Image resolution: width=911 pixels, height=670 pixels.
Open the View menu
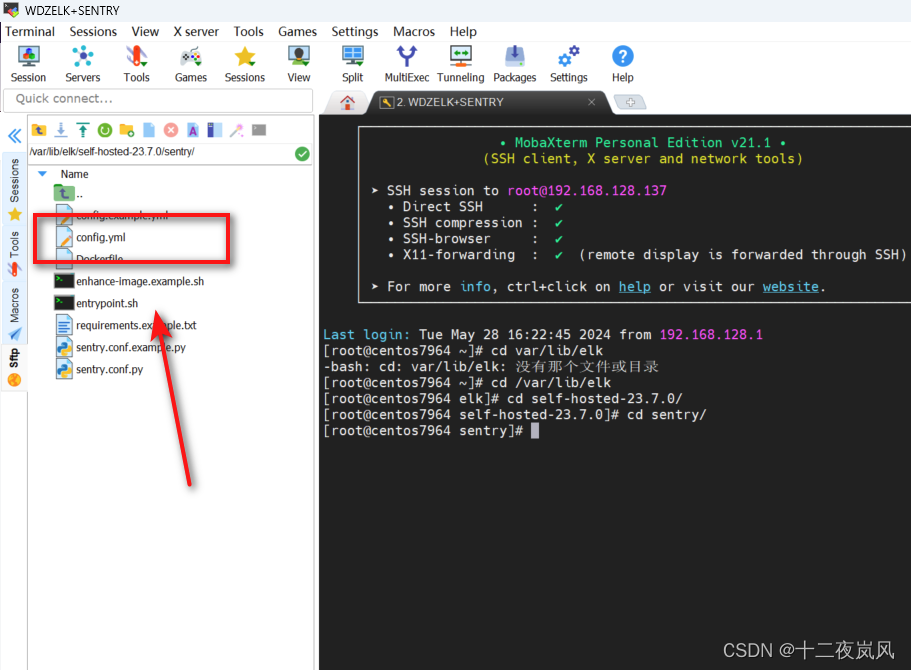point(145,31)
